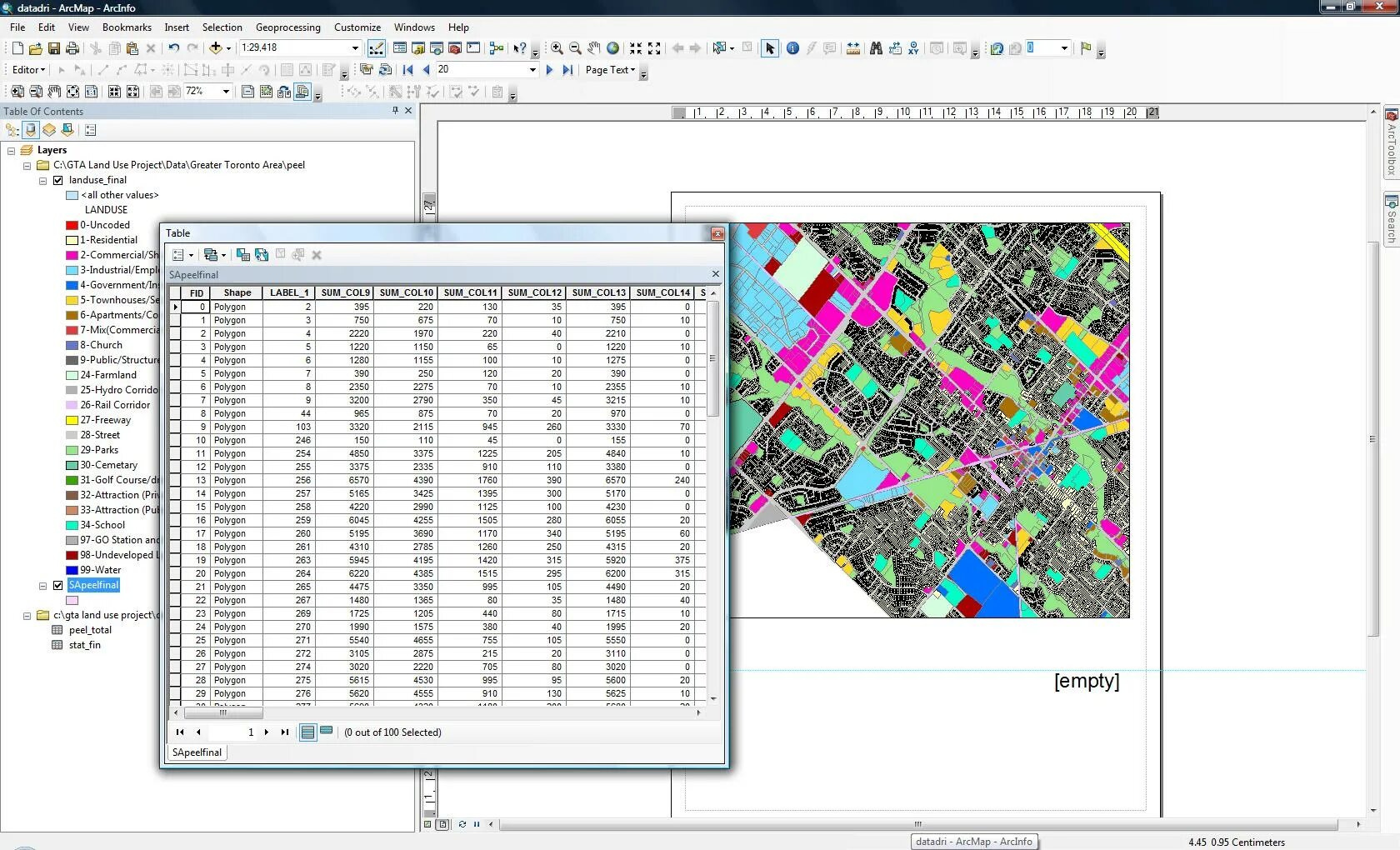
Task: Activate the Measure tool
Action: [852, 48]
